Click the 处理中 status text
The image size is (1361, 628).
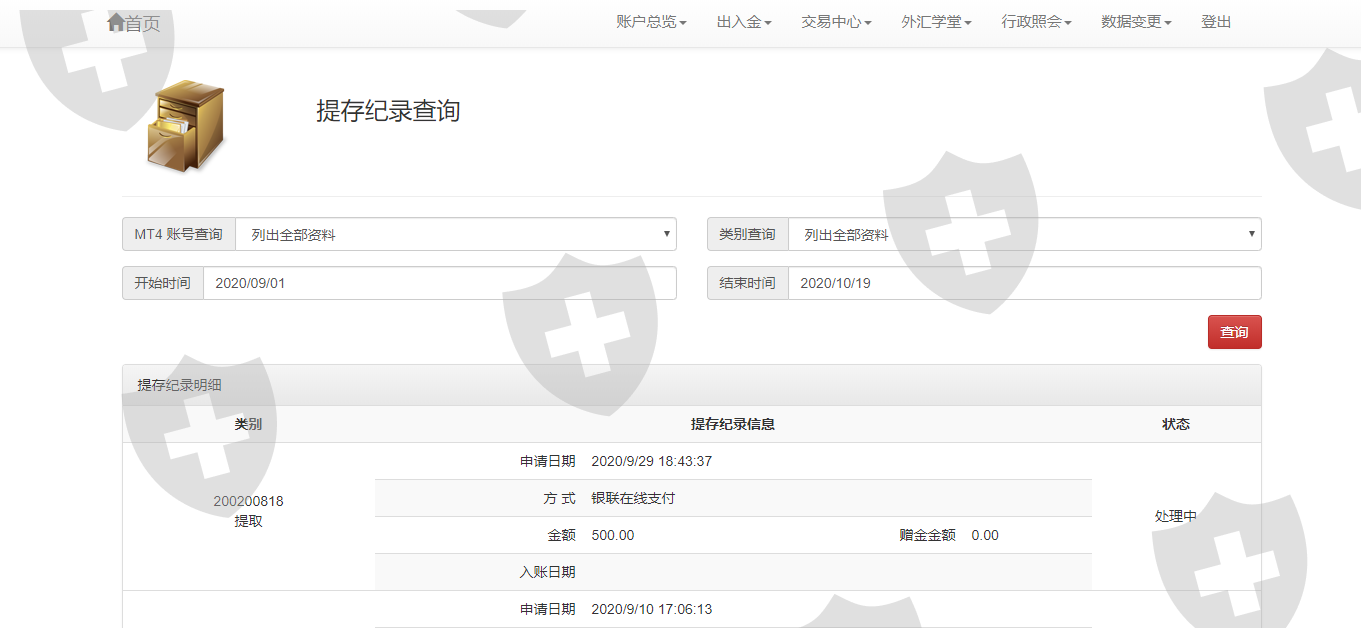[x=1176, y=517]
